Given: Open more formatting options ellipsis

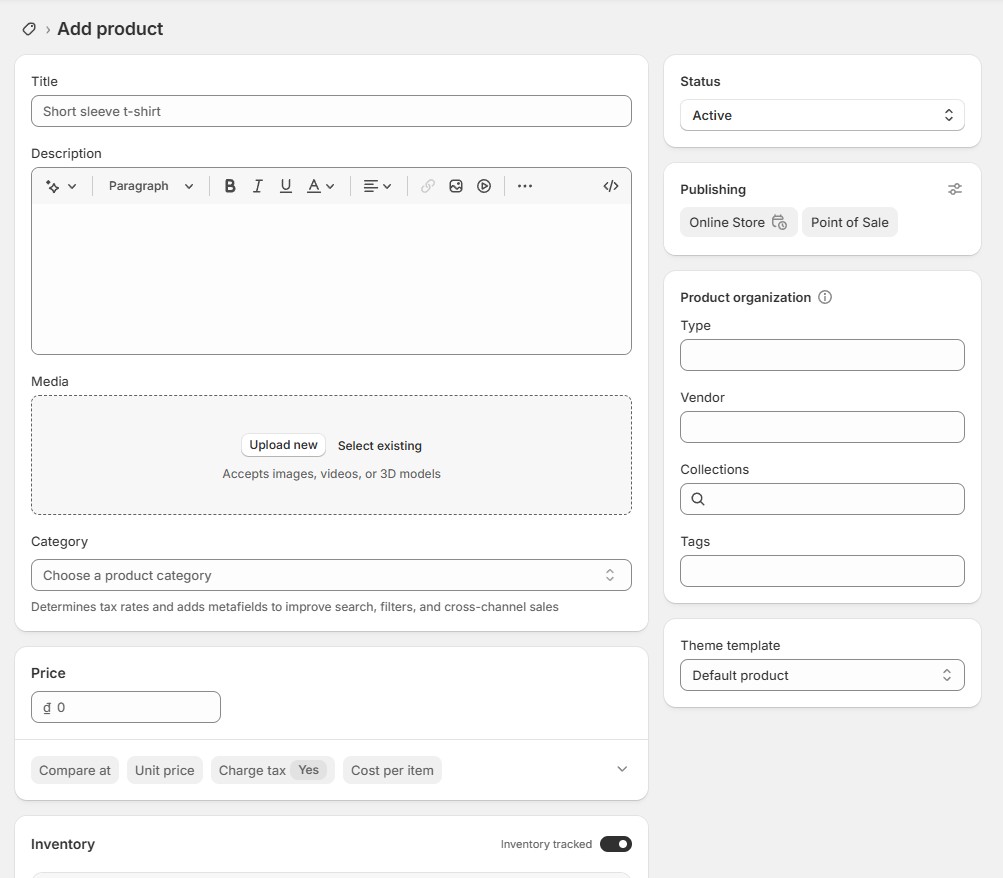Looking at the screenshot, I should pyautogui.click(x=525, y=186).
